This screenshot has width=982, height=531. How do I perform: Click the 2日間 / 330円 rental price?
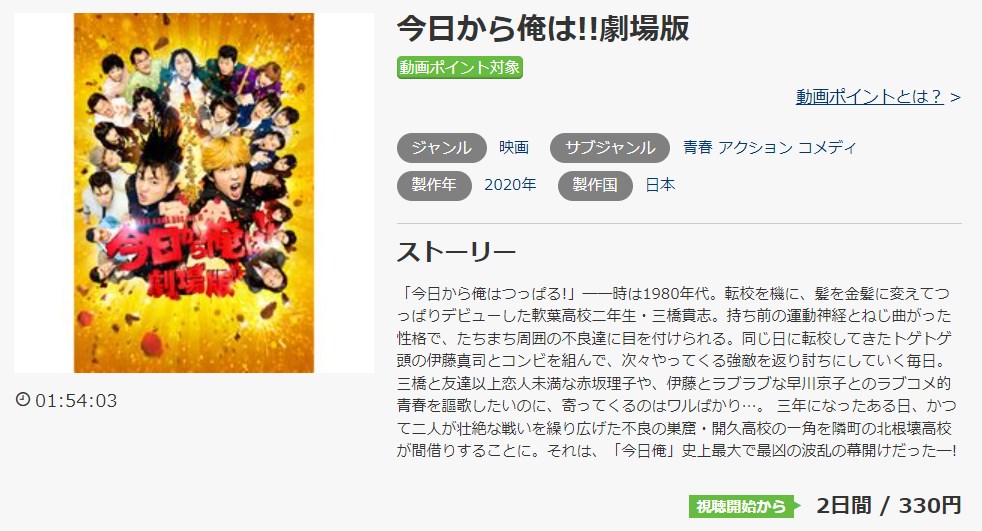tap(889, 505)
